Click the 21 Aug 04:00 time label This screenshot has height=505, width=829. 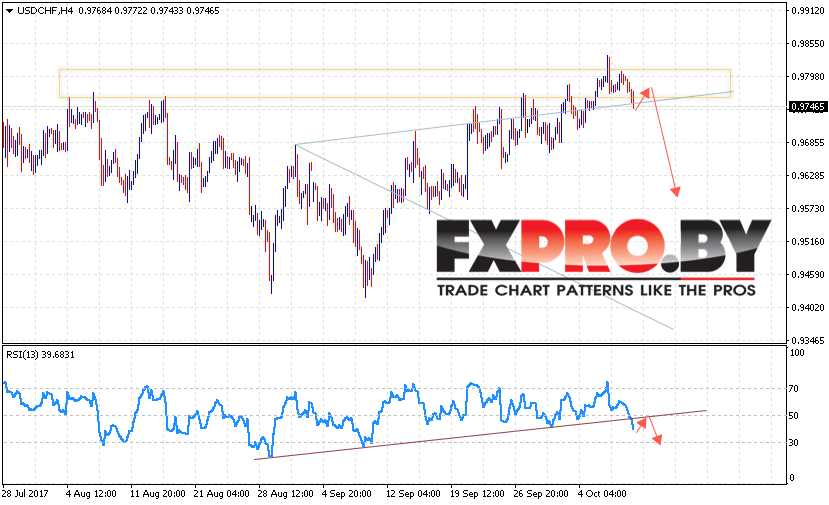(x=222, y=493)
